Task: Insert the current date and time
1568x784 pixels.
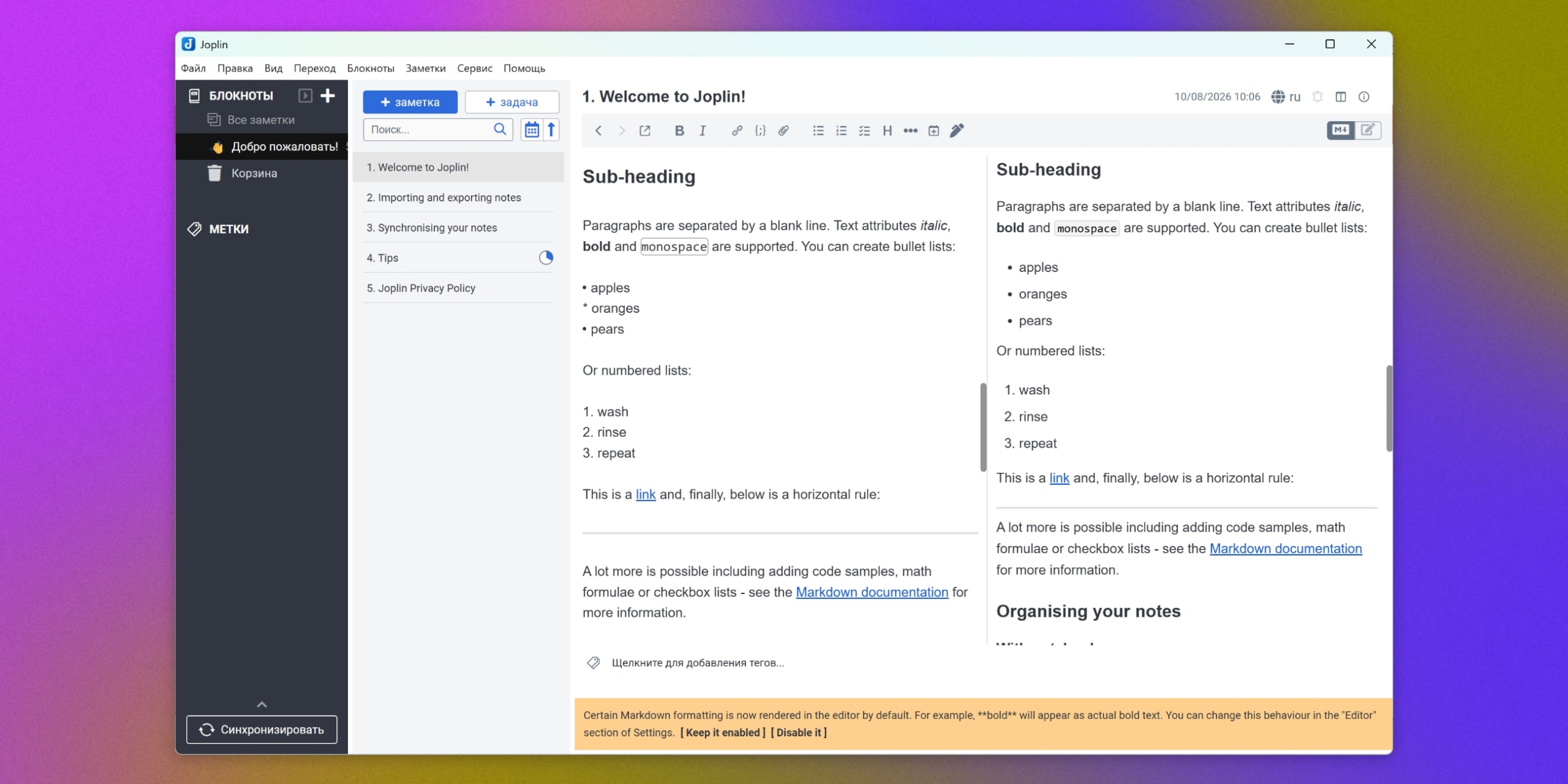Action: (x=933, y=130)
